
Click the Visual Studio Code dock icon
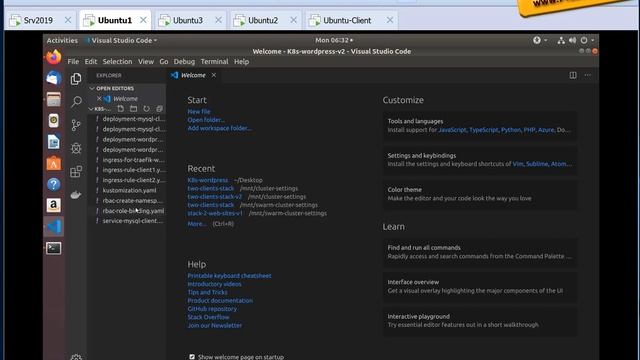tap(53, 227)
